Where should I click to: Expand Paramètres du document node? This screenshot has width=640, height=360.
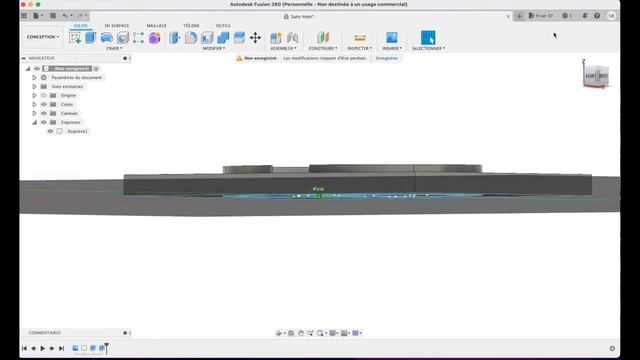pyautogui.click(x=34, y=78)
